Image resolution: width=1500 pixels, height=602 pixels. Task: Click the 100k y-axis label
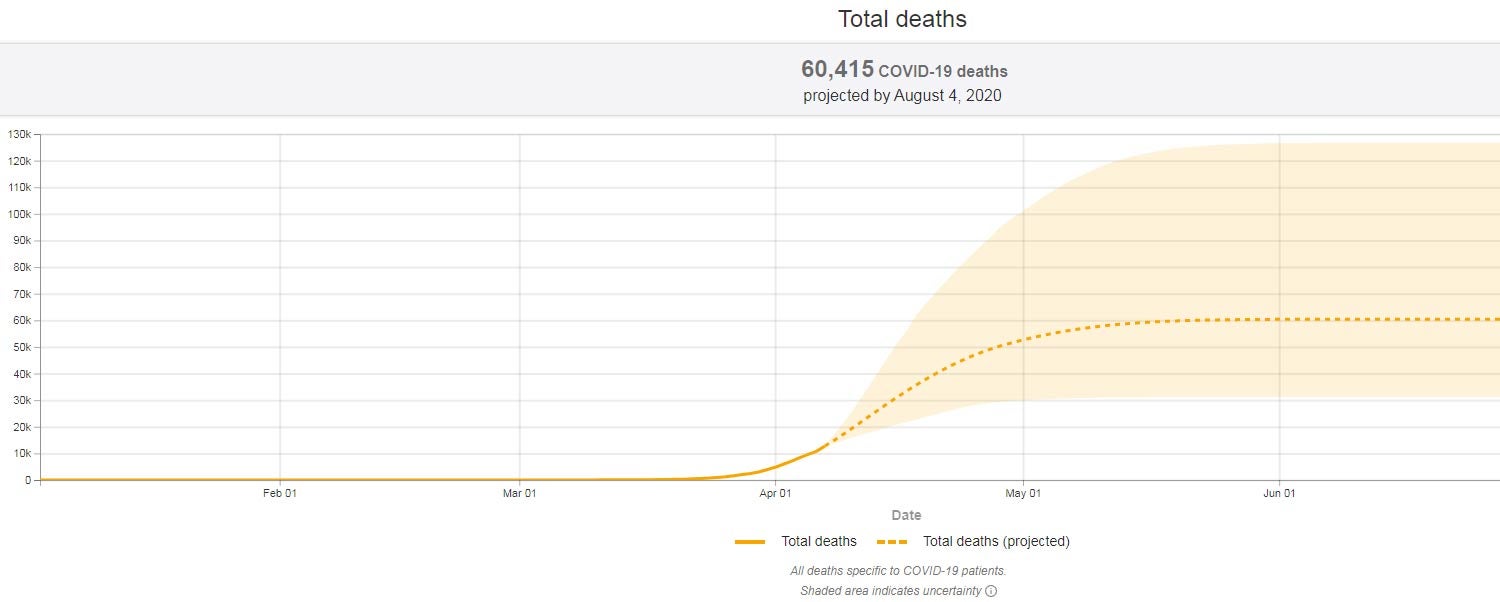tap(19, 214)
